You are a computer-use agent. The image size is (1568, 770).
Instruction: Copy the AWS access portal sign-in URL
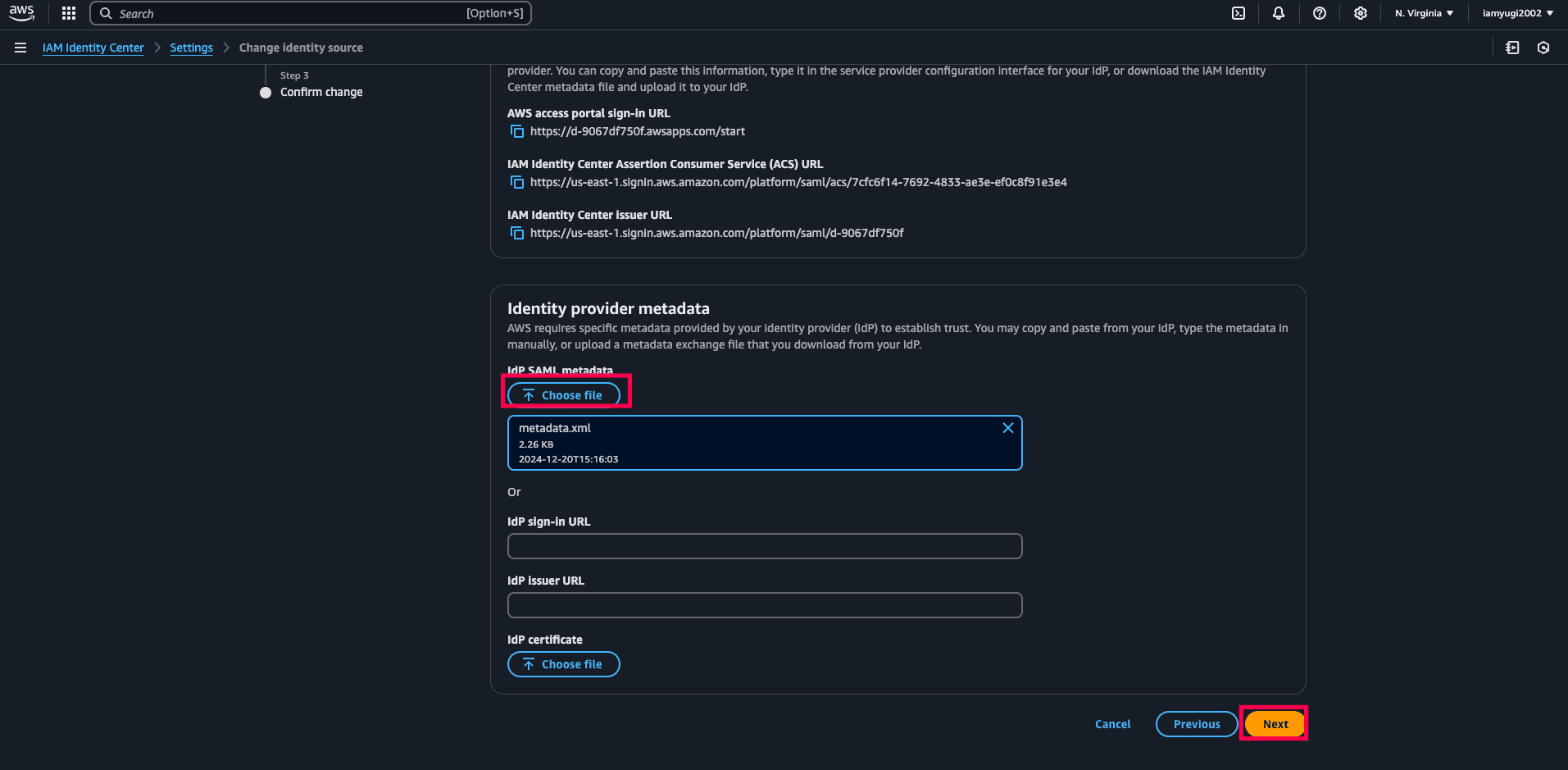516,131
